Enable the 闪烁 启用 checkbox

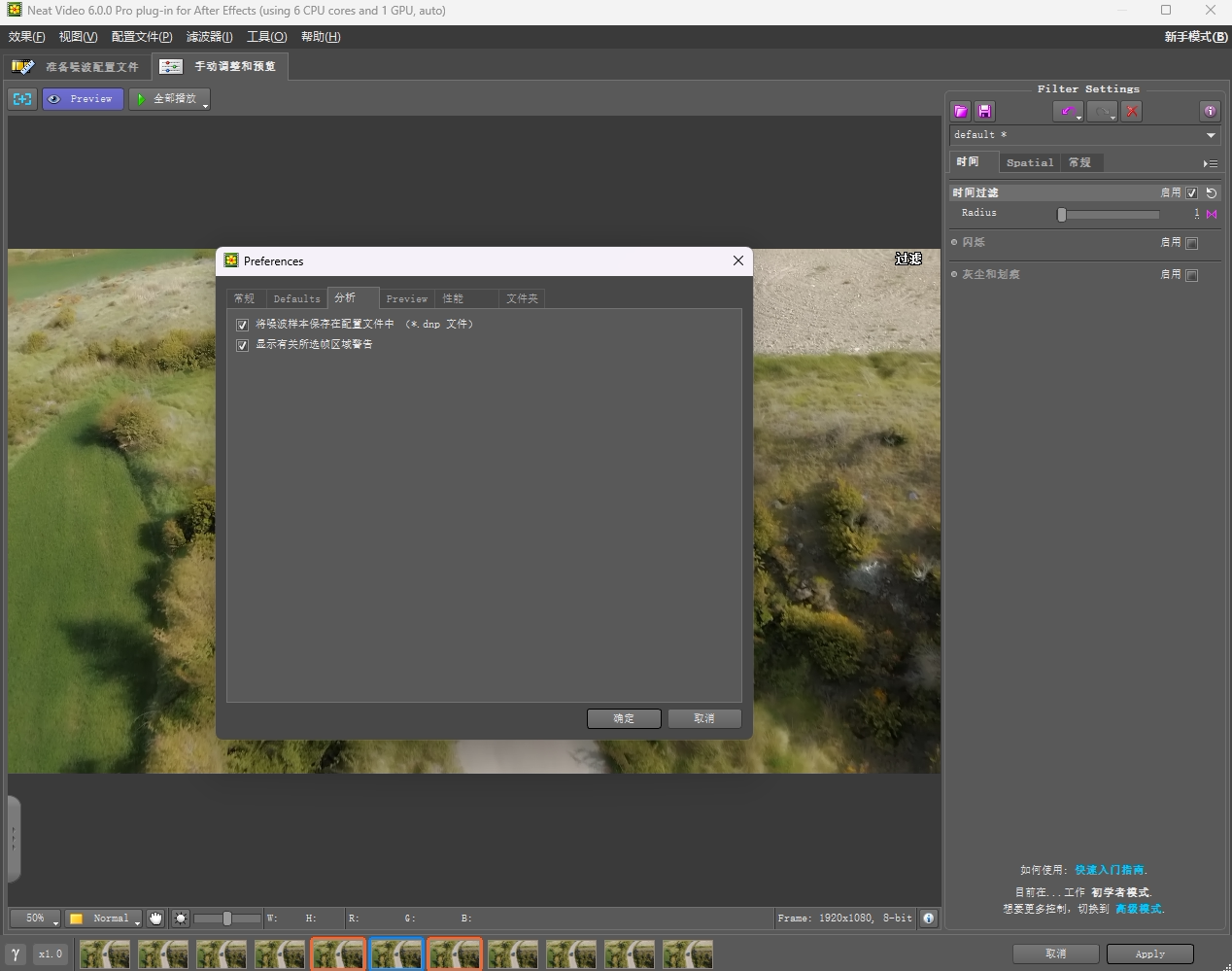(1192, 243)
